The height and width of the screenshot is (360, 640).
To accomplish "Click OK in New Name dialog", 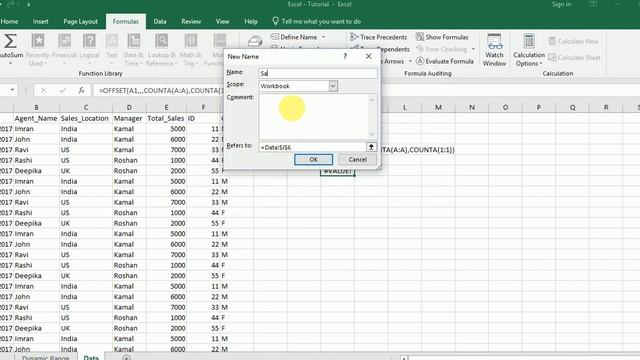I will tap(313, 160).
